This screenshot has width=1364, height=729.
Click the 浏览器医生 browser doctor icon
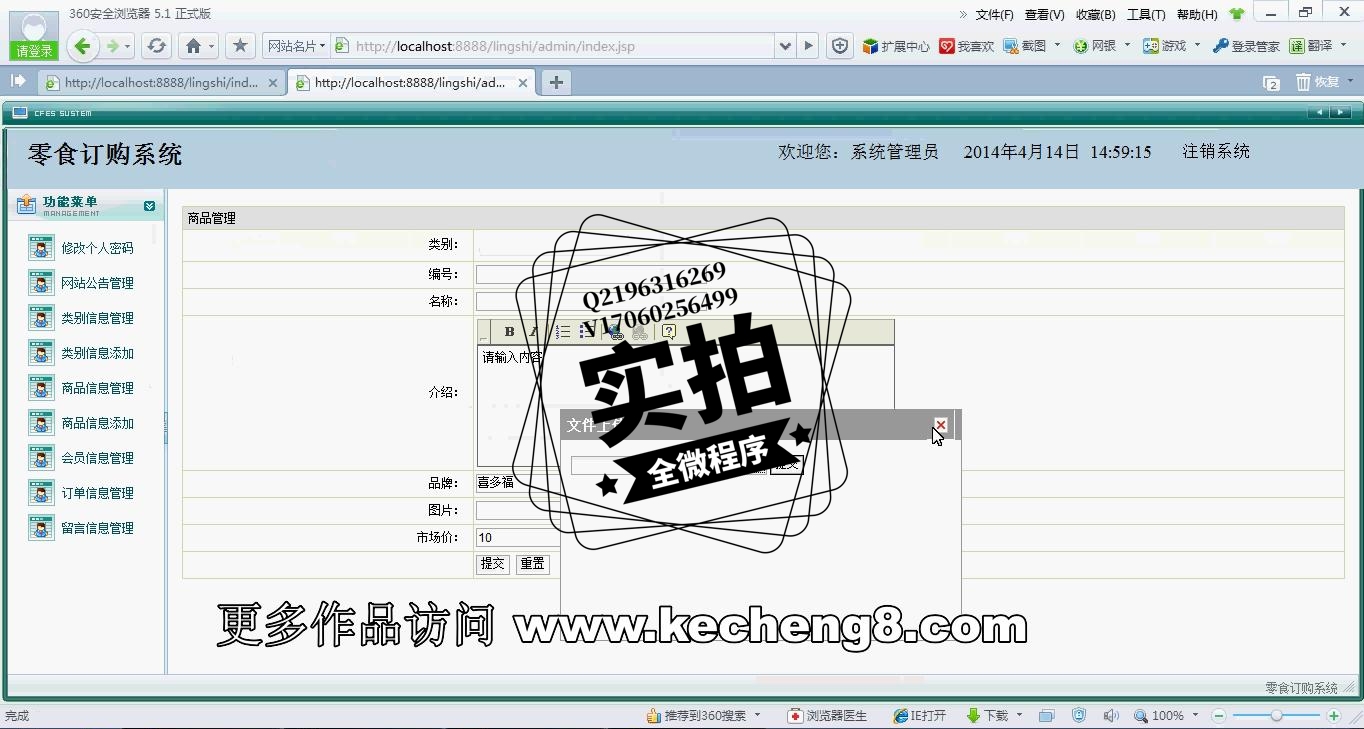coord(827,716)
